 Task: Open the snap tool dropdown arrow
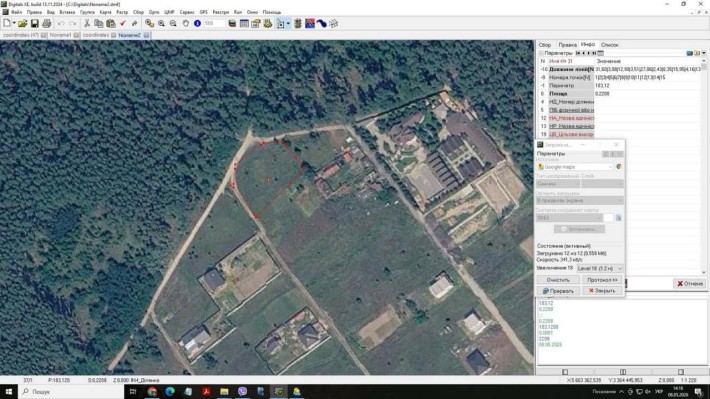coord(288,24)
